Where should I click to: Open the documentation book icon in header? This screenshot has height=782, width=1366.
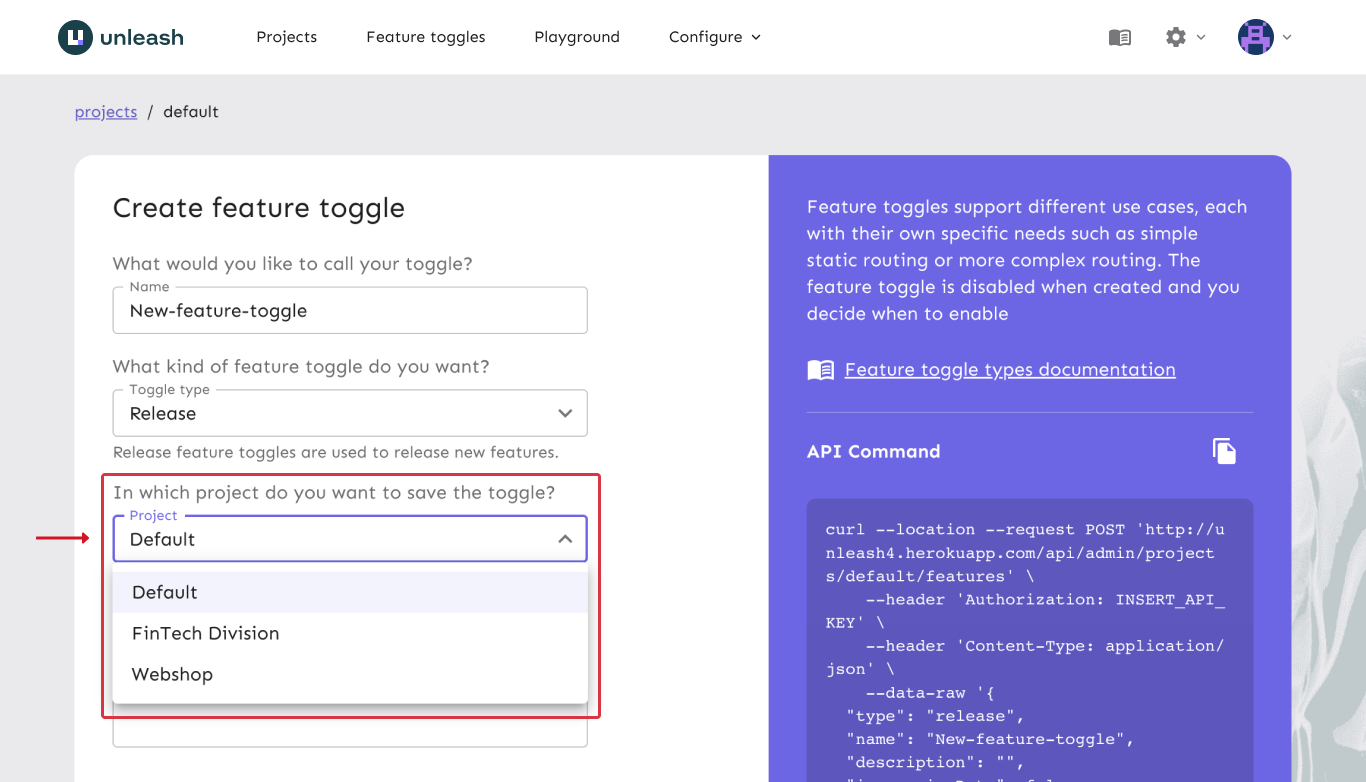tap(1120, 37)
